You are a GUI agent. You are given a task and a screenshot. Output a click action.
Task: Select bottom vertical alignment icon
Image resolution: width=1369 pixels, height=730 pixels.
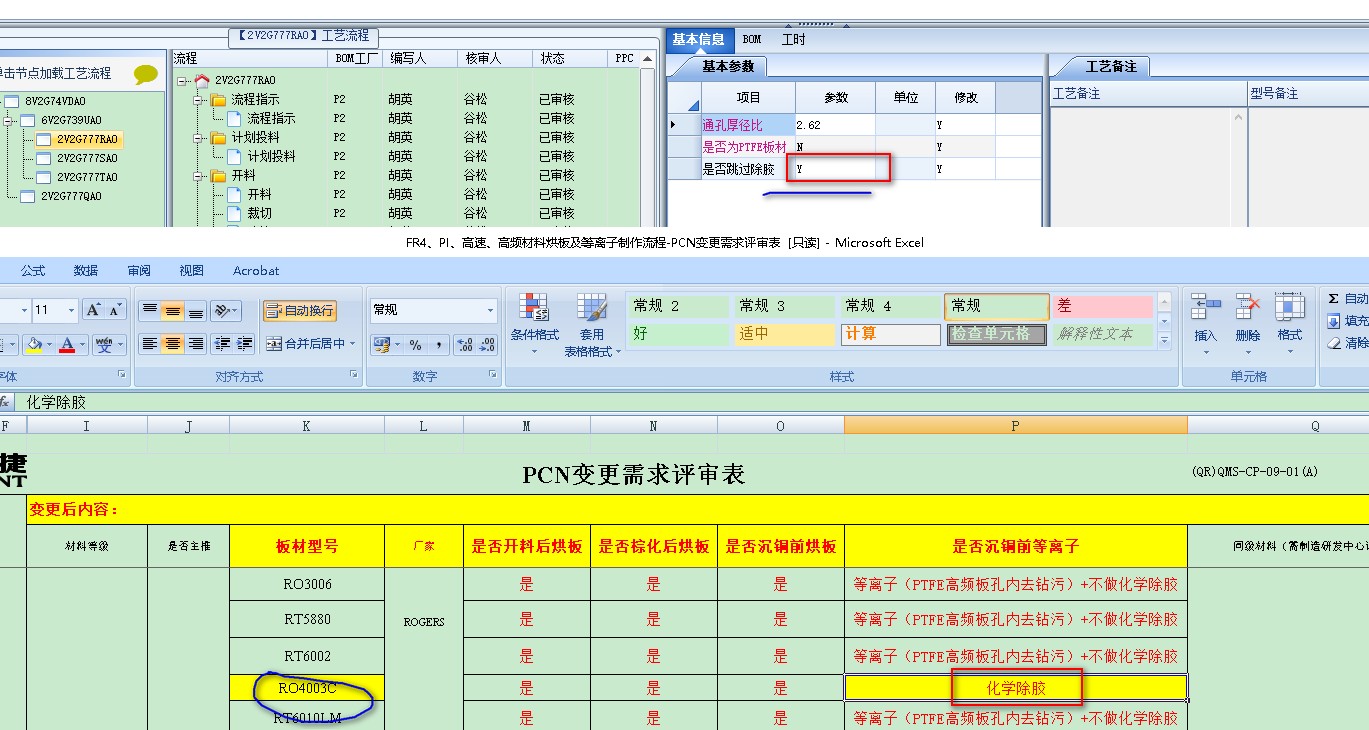click(x=196, y=311)
